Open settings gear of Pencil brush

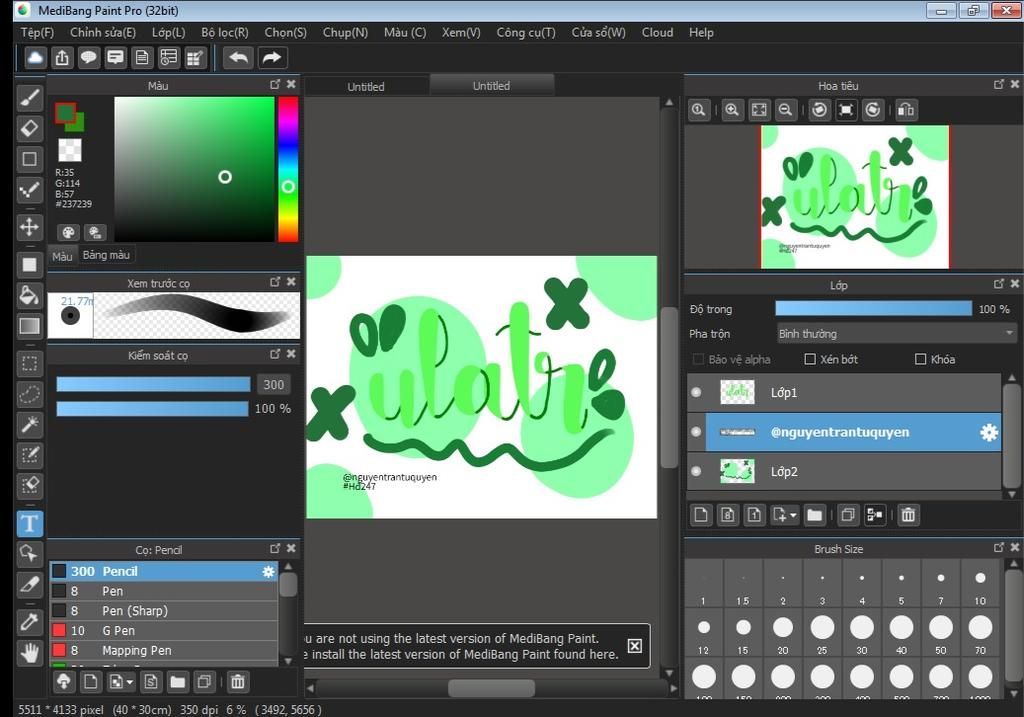(x=268, y=571)
